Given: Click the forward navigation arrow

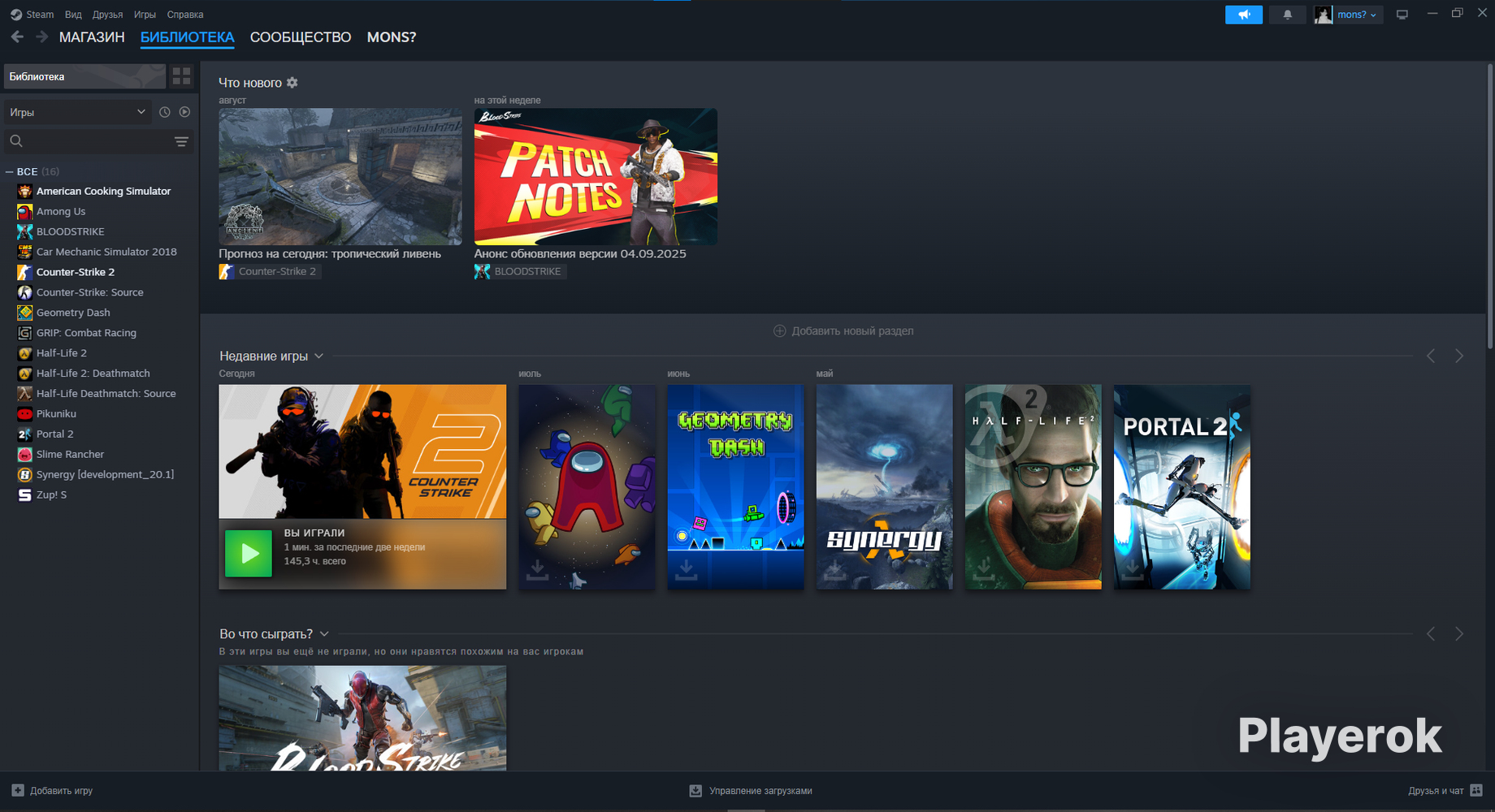Looking at the screenshot, I should pyautogui.click(x=42, y=37).
